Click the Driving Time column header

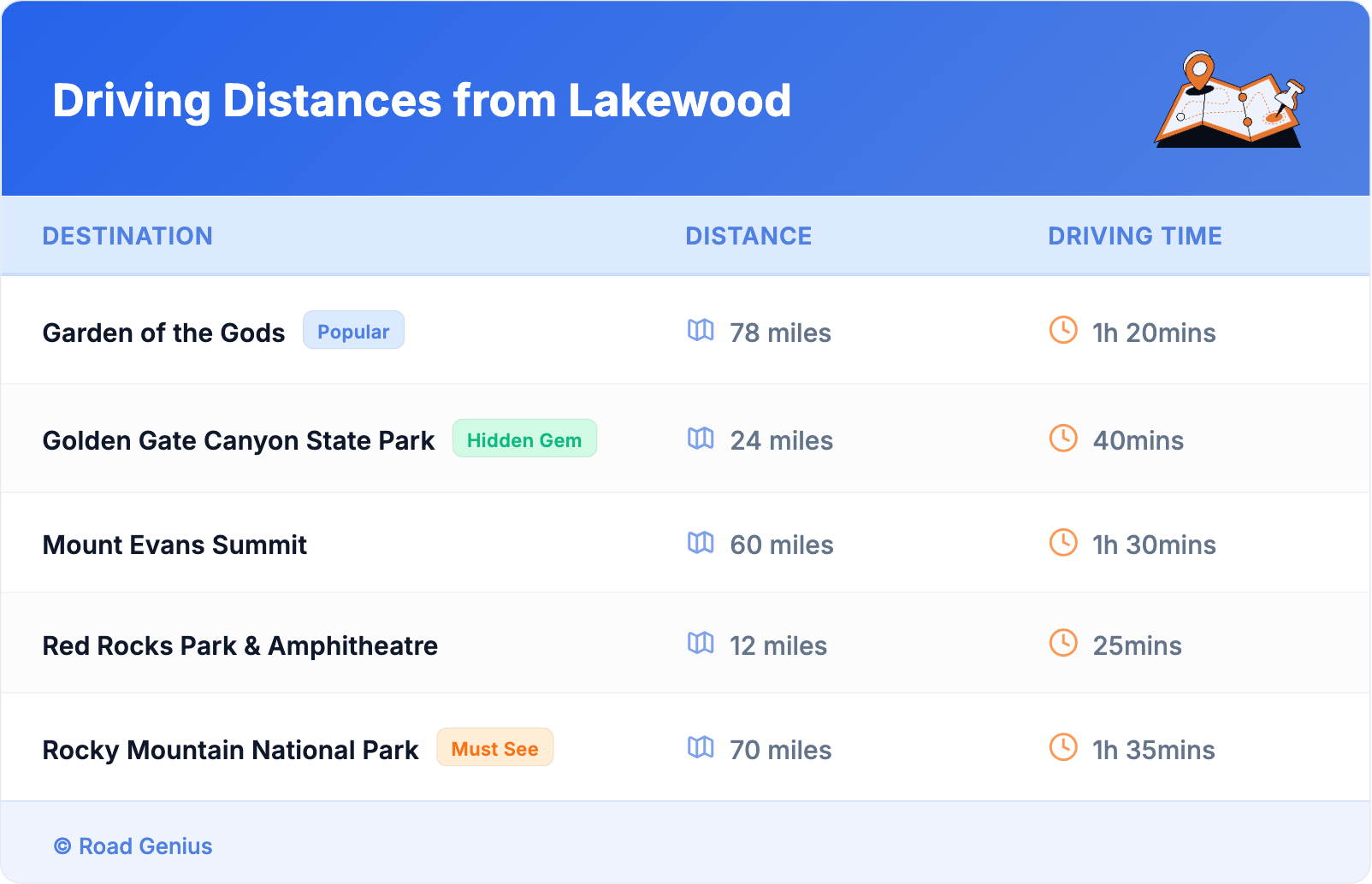pos(1134,236)
